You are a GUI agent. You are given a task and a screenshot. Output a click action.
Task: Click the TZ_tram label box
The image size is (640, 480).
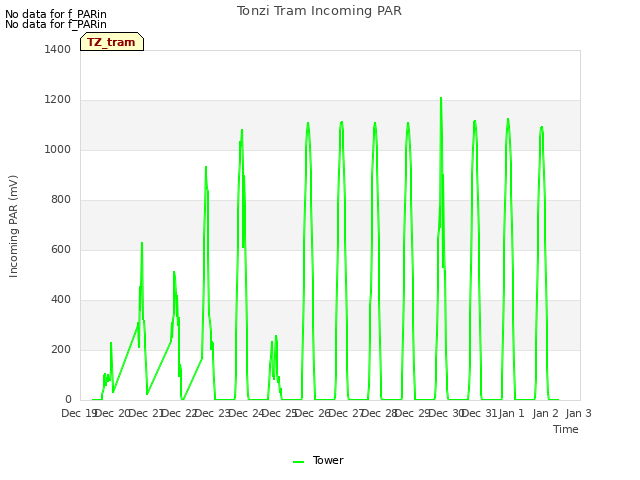coord(112,42)
